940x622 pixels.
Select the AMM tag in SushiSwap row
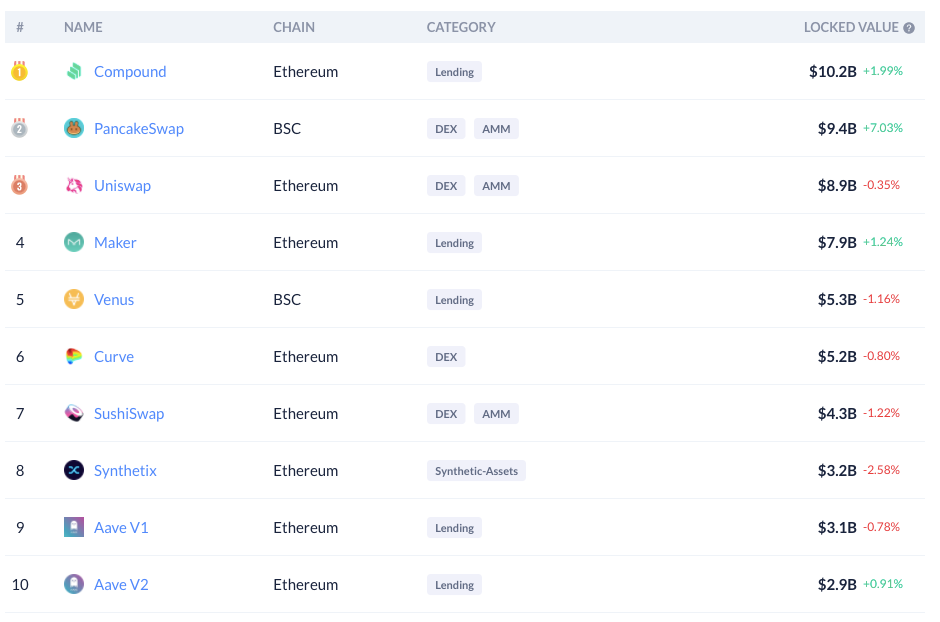[x=496, y=413]
